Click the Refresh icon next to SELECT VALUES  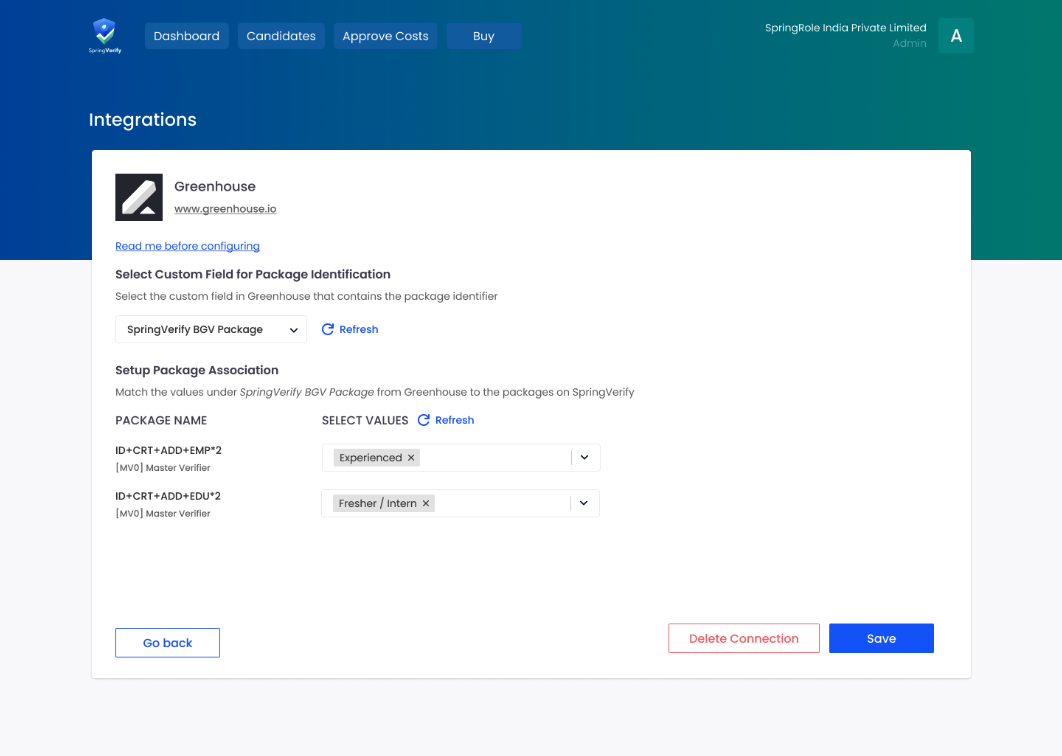pyautogui.click(x=424, y=420)
